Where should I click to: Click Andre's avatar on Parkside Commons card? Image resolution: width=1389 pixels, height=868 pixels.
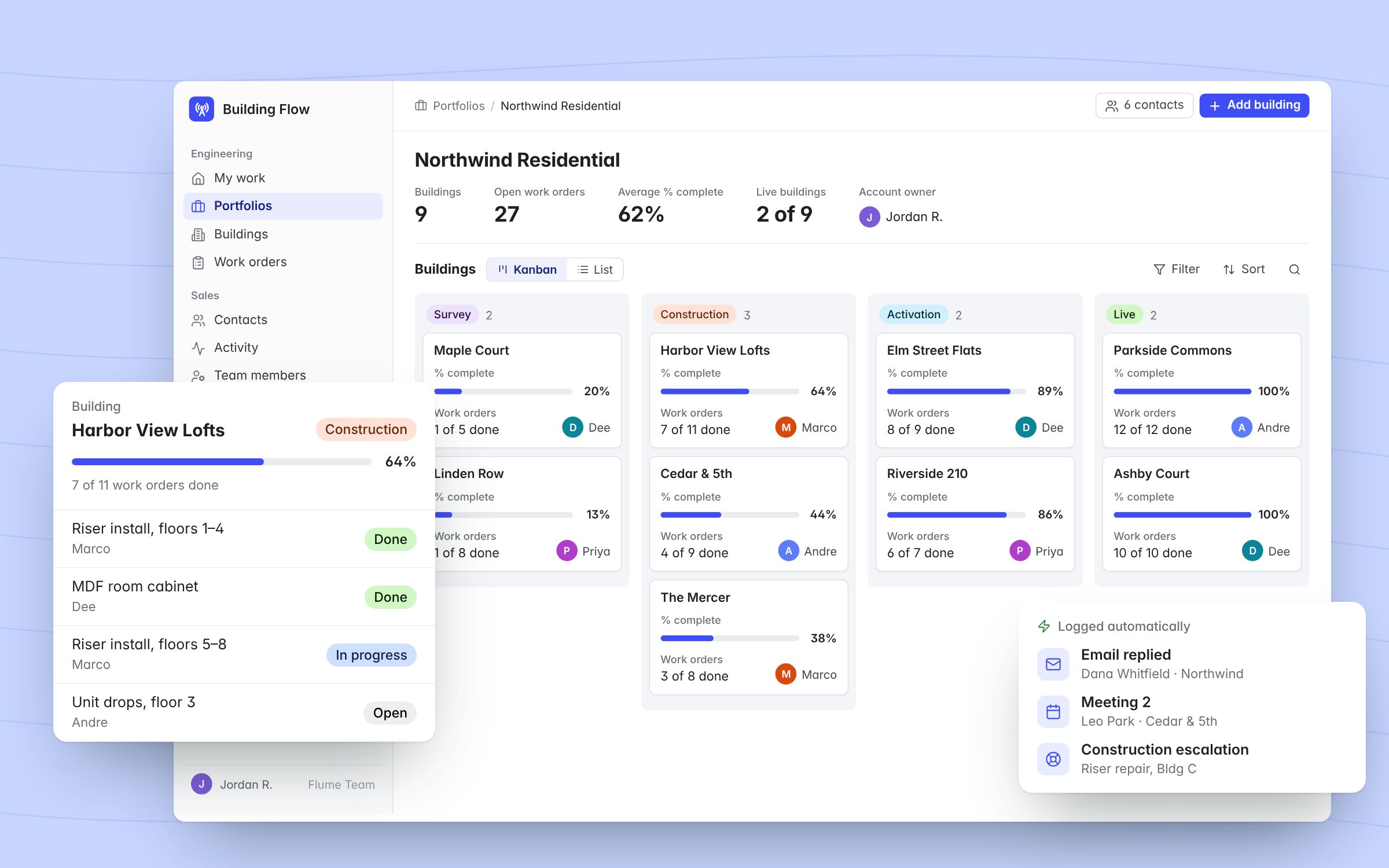1241,428
